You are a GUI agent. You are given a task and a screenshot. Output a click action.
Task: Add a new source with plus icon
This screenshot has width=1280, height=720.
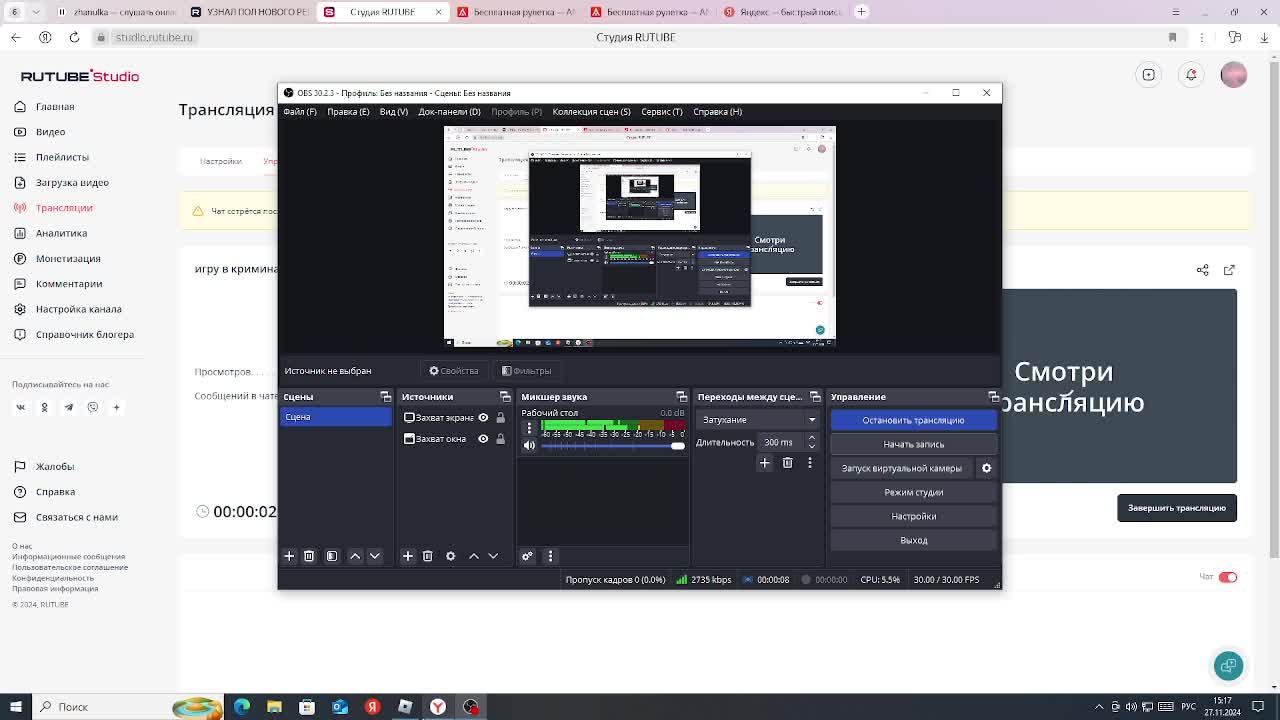click(x=408, y=556)
